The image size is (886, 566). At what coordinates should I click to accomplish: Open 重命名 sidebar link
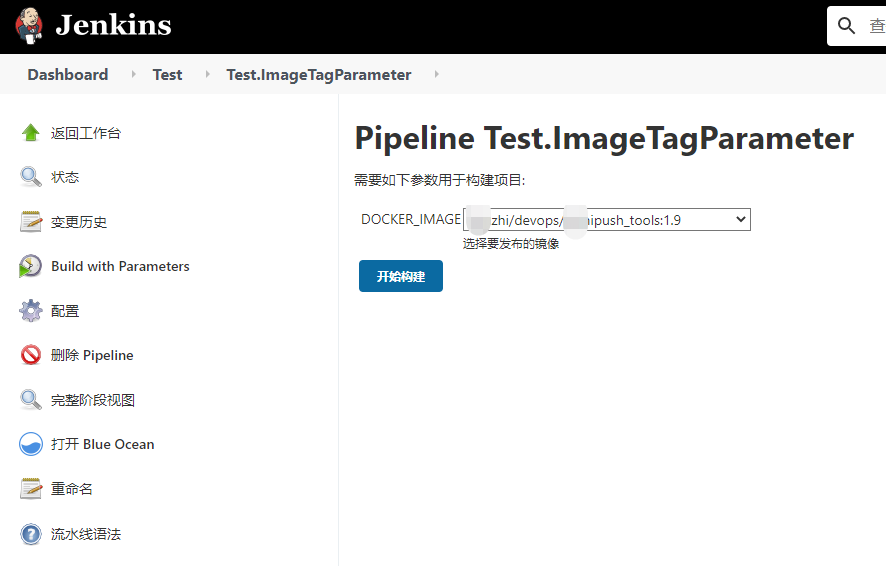coord(72,489)
